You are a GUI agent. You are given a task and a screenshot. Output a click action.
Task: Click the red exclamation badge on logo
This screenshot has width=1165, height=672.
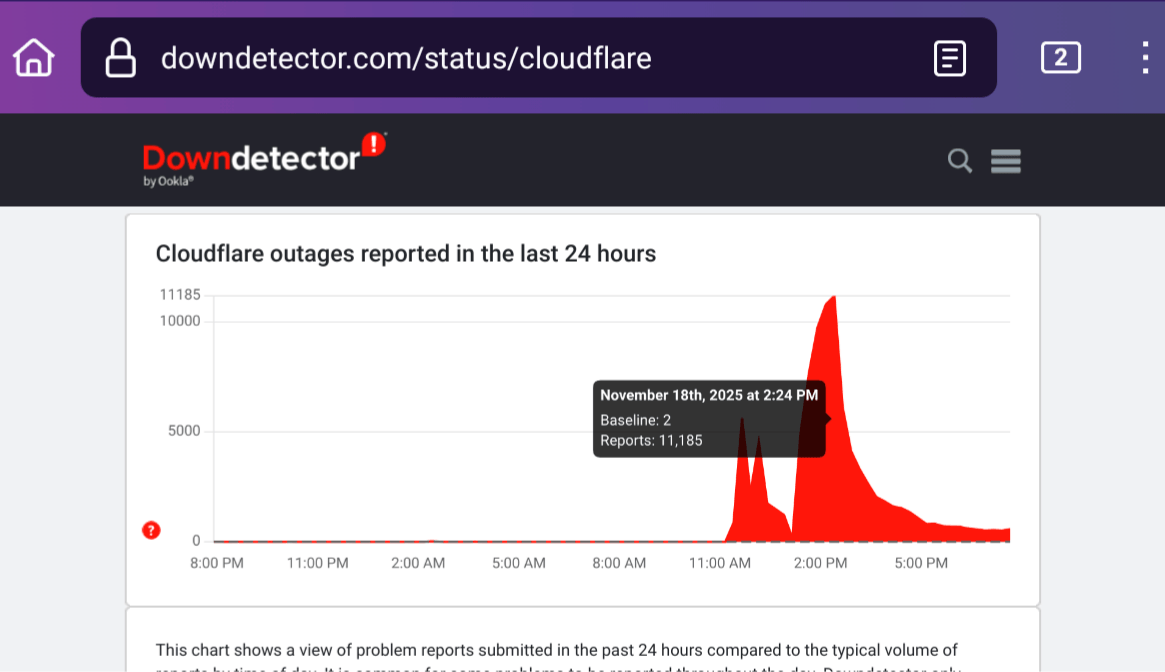point(374,145)
